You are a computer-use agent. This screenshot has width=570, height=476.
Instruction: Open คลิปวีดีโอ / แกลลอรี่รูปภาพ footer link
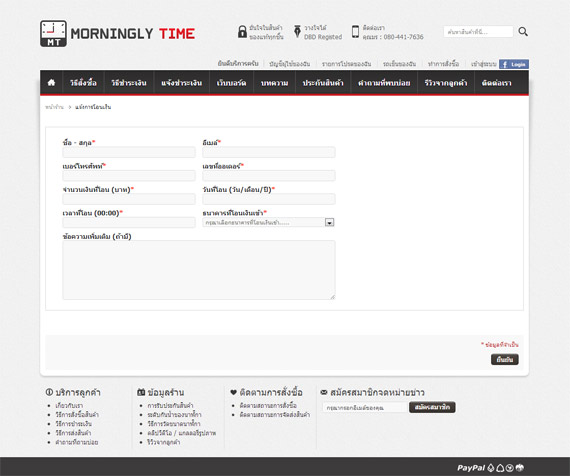[x=182, y=433]
